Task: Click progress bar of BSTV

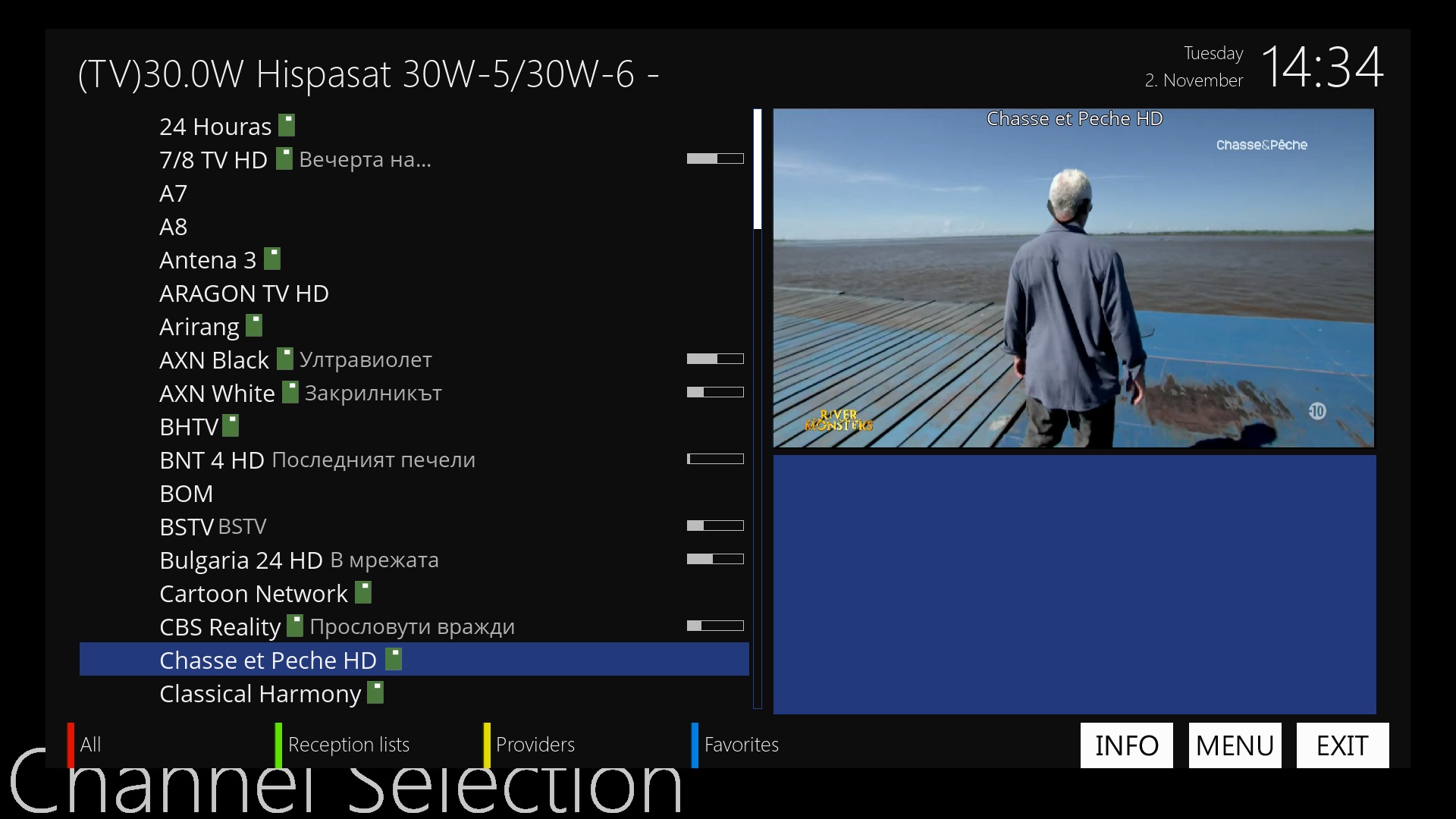Action: pyautogui.click(x=715, y=526)
